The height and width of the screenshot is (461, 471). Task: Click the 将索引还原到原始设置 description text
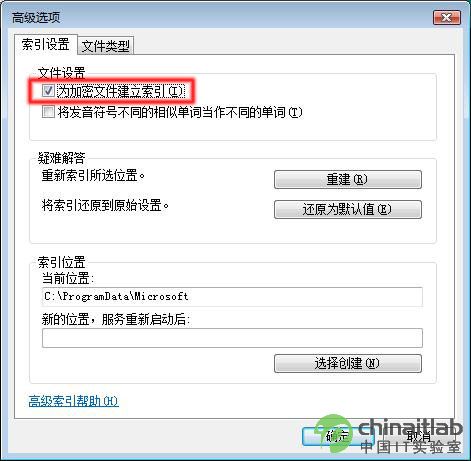point(105,205)
